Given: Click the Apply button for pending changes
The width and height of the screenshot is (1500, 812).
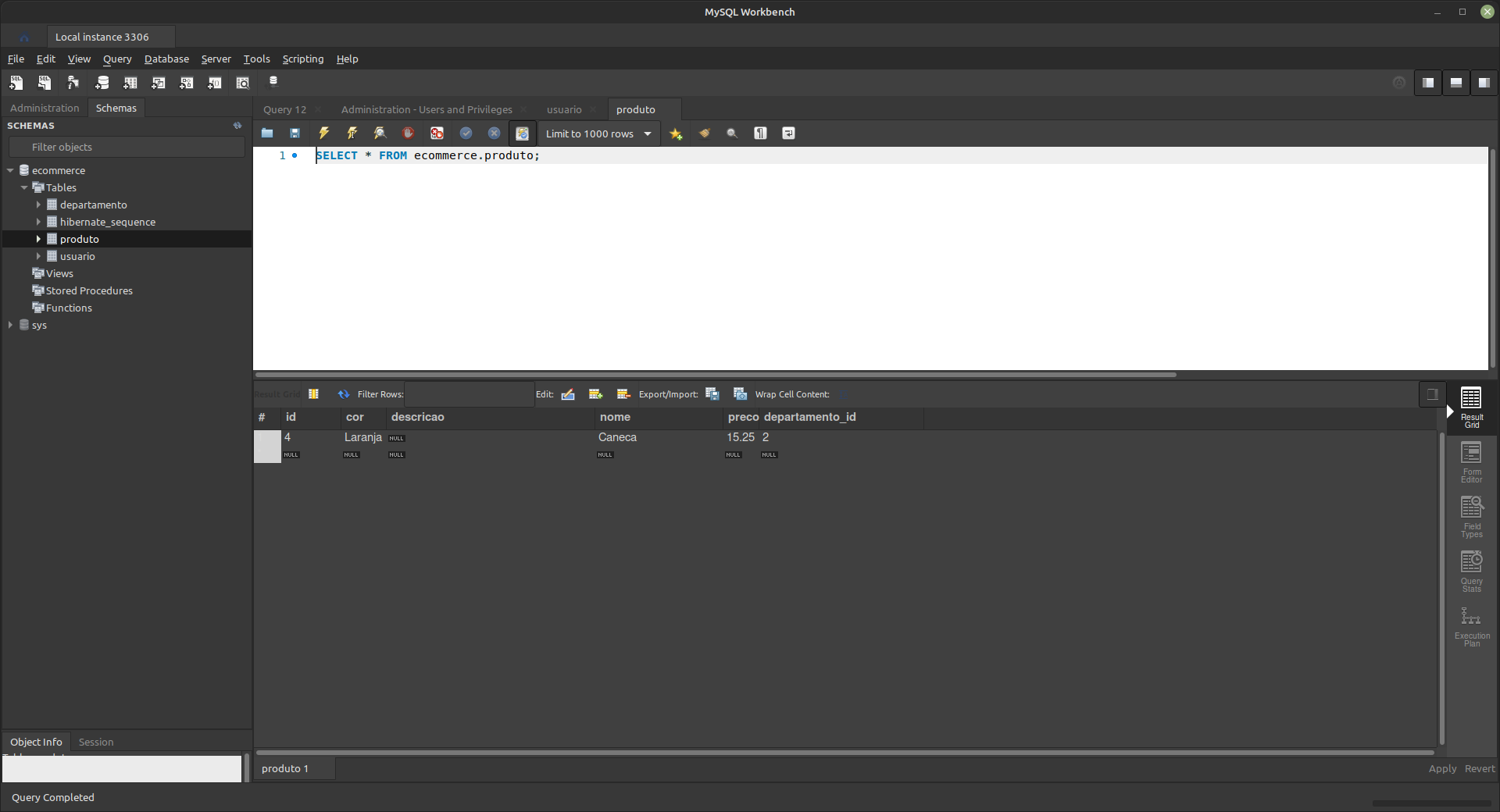Looking at the screenshot, I should 1442,768.
